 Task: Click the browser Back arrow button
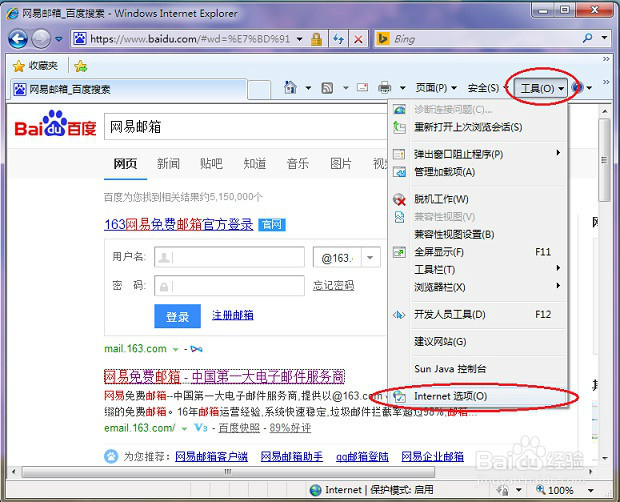(x=18, y=39)
